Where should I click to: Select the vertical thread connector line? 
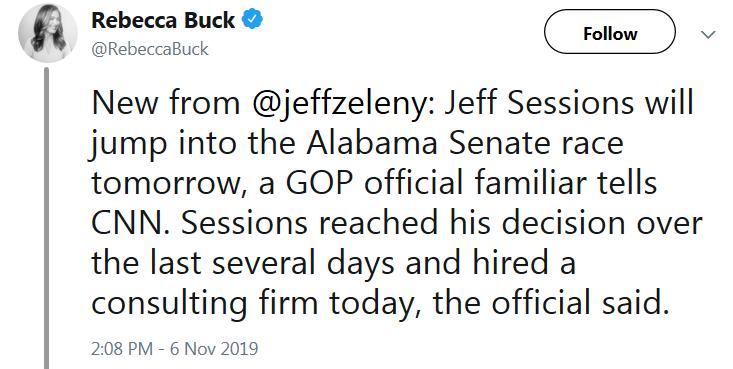46,218
